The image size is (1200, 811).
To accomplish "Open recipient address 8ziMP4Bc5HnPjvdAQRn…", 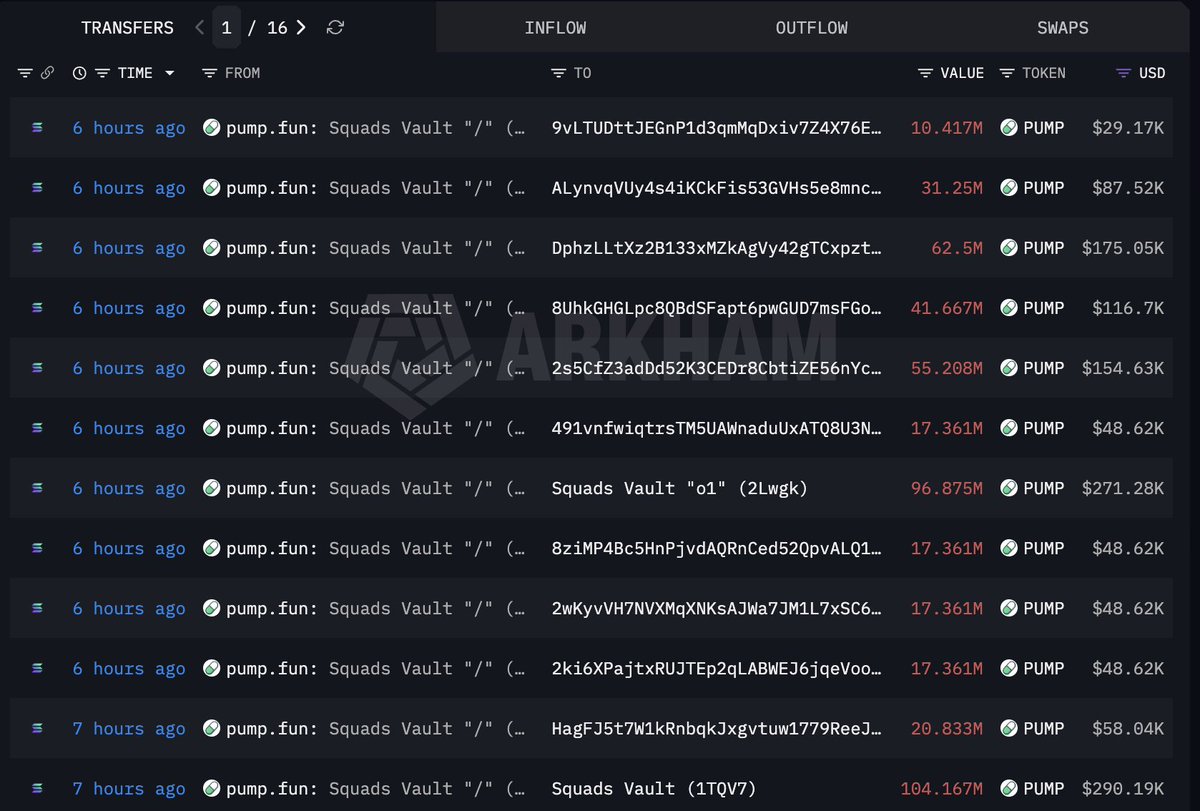I will (x=717, y=548).
